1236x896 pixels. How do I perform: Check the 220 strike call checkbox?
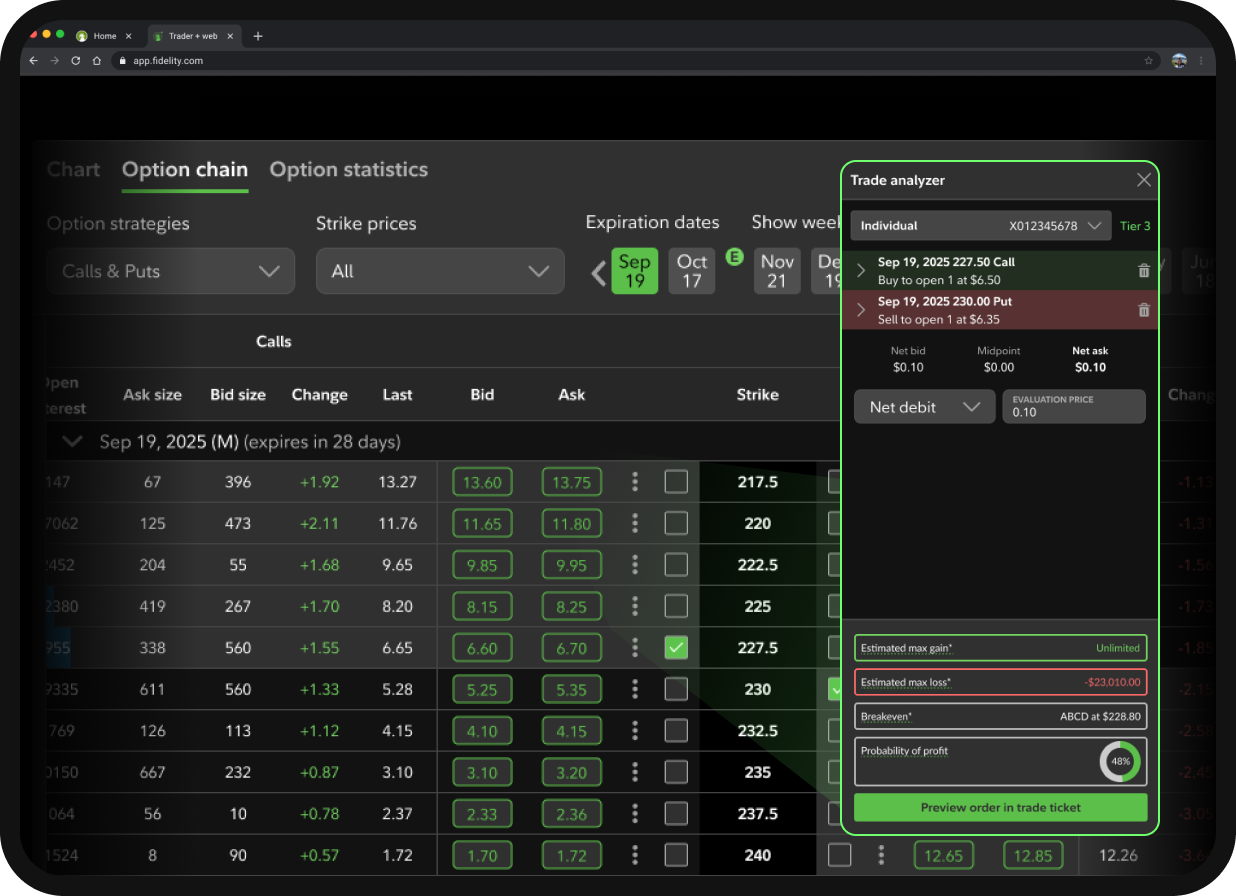(676, 523)
